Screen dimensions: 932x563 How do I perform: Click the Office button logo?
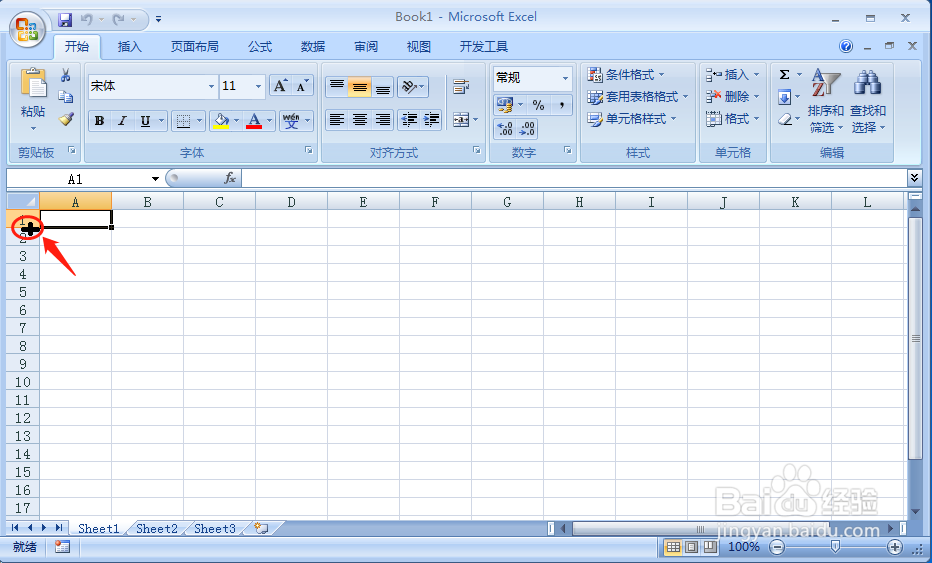coord(27,29)
